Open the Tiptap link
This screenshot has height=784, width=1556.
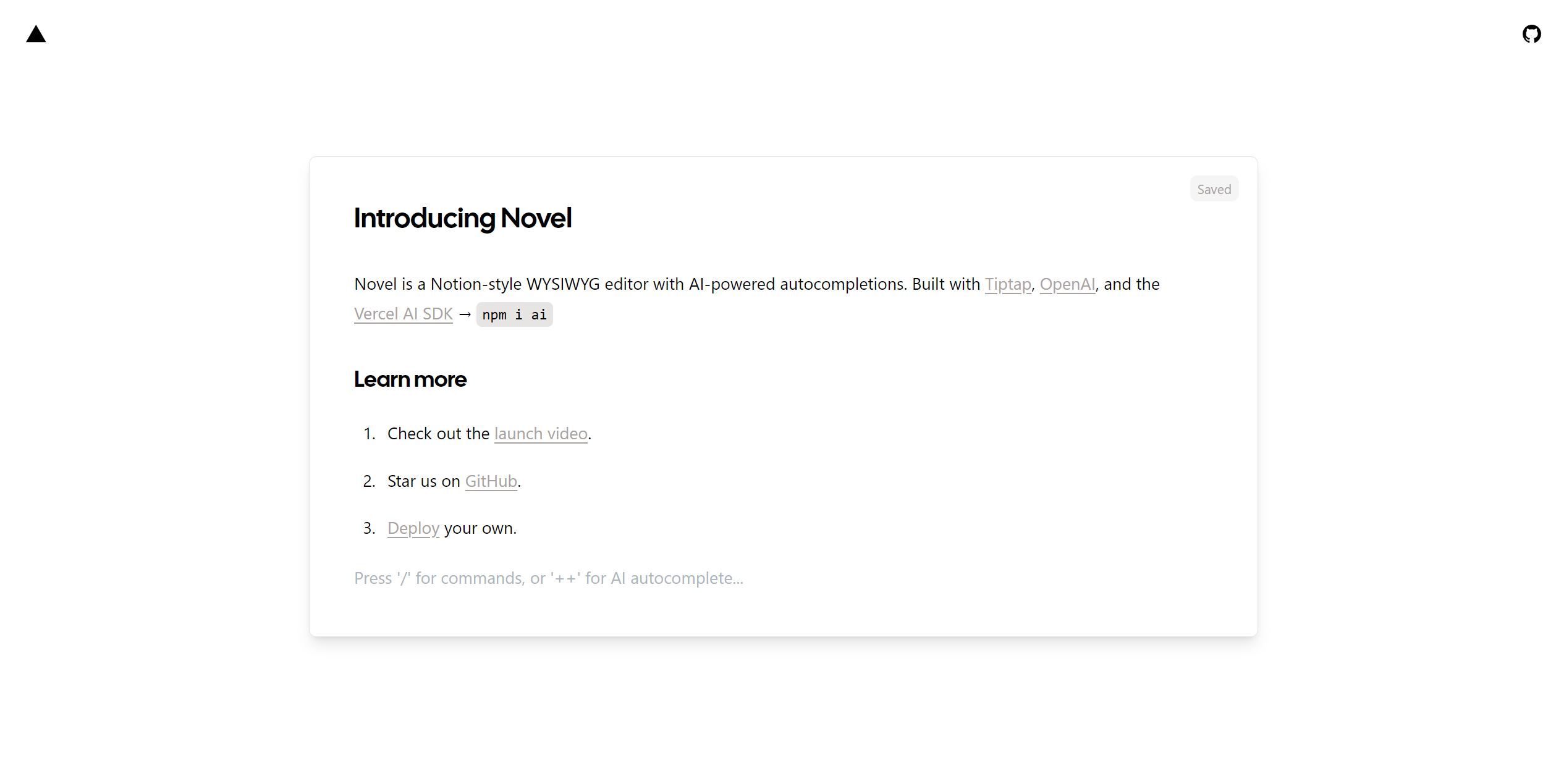tap(1007, 285)
